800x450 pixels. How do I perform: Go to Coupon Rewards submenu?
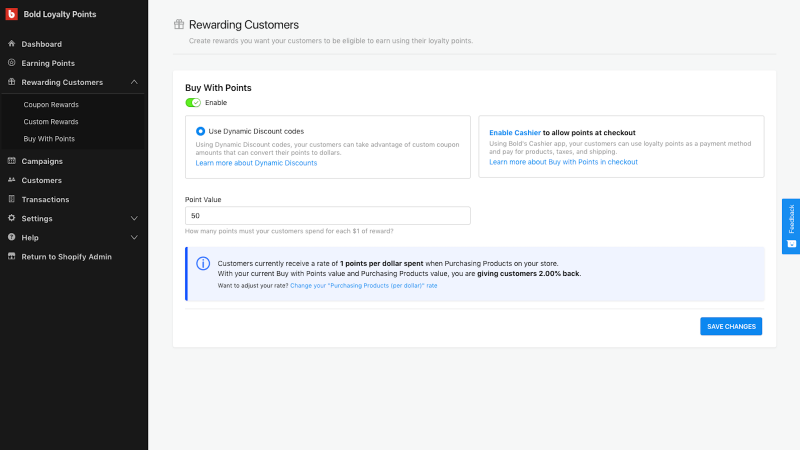pyautogui.click(x=51, y=105)
